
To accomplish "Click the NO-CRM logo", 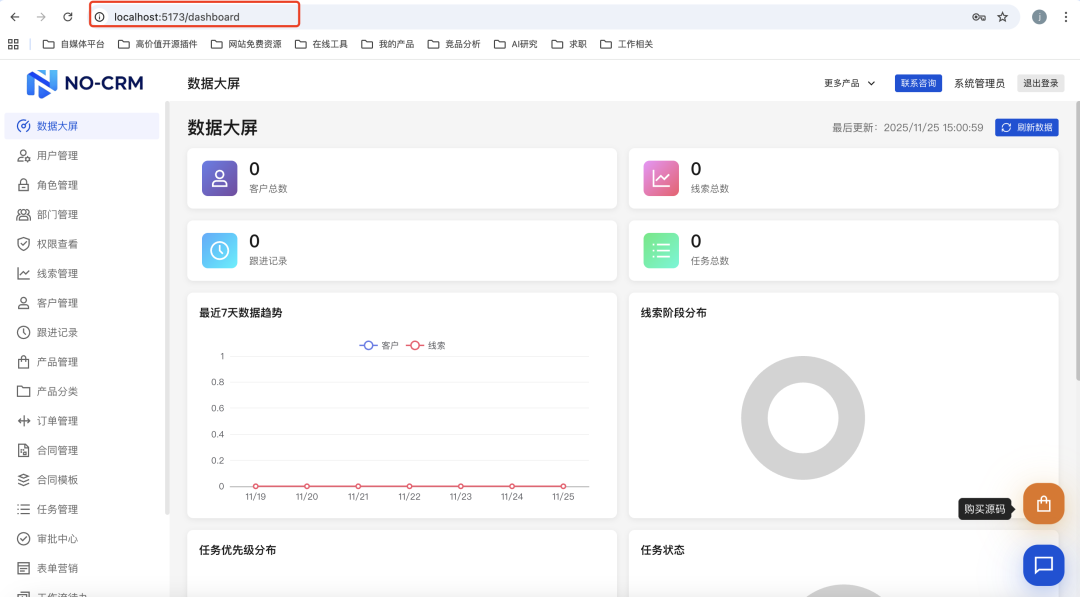I will (85, 83).
